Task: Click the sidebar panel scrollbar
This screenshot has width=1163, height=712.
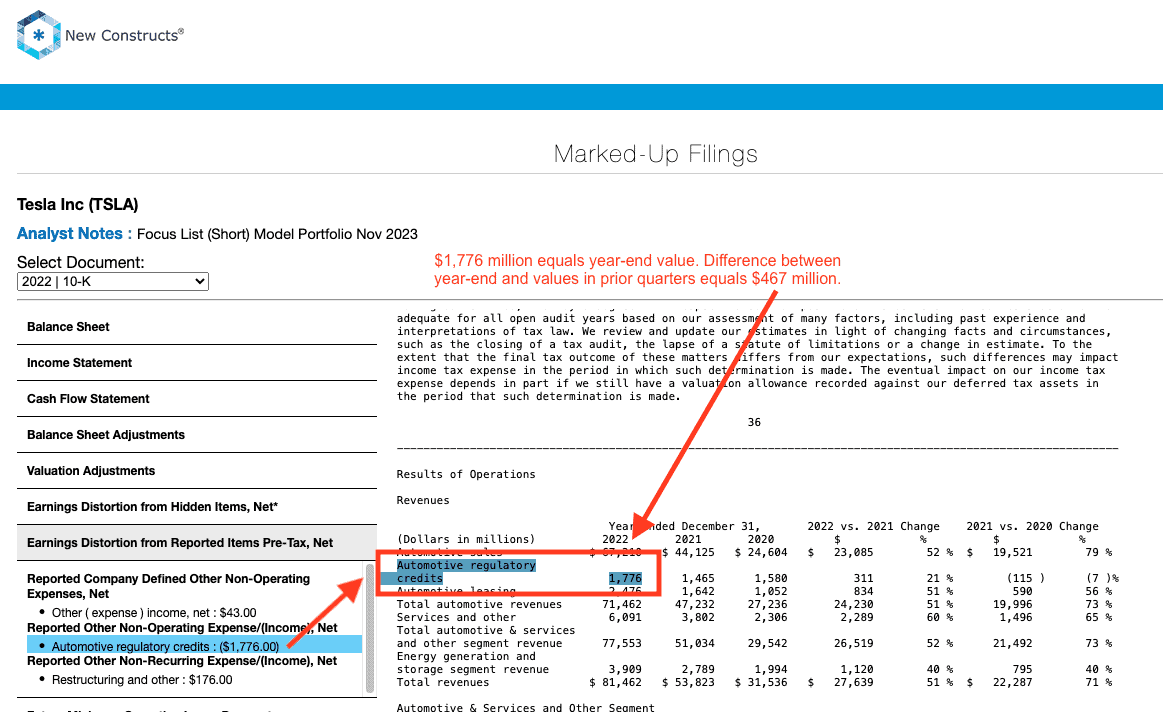Action: click(370, 629)
